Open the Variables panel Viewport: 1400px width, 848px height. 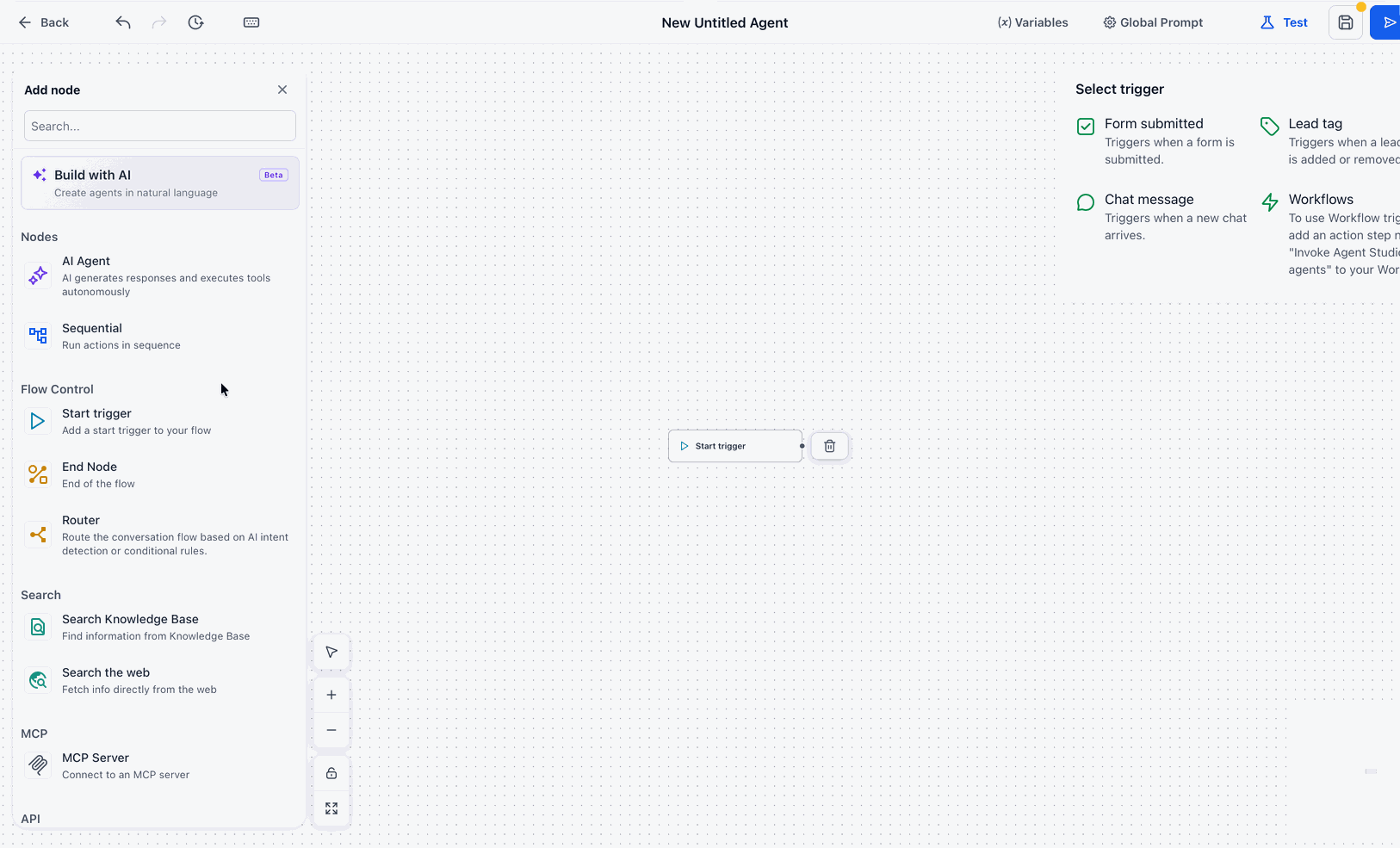pyautogui.click(x=1032, y=22)
